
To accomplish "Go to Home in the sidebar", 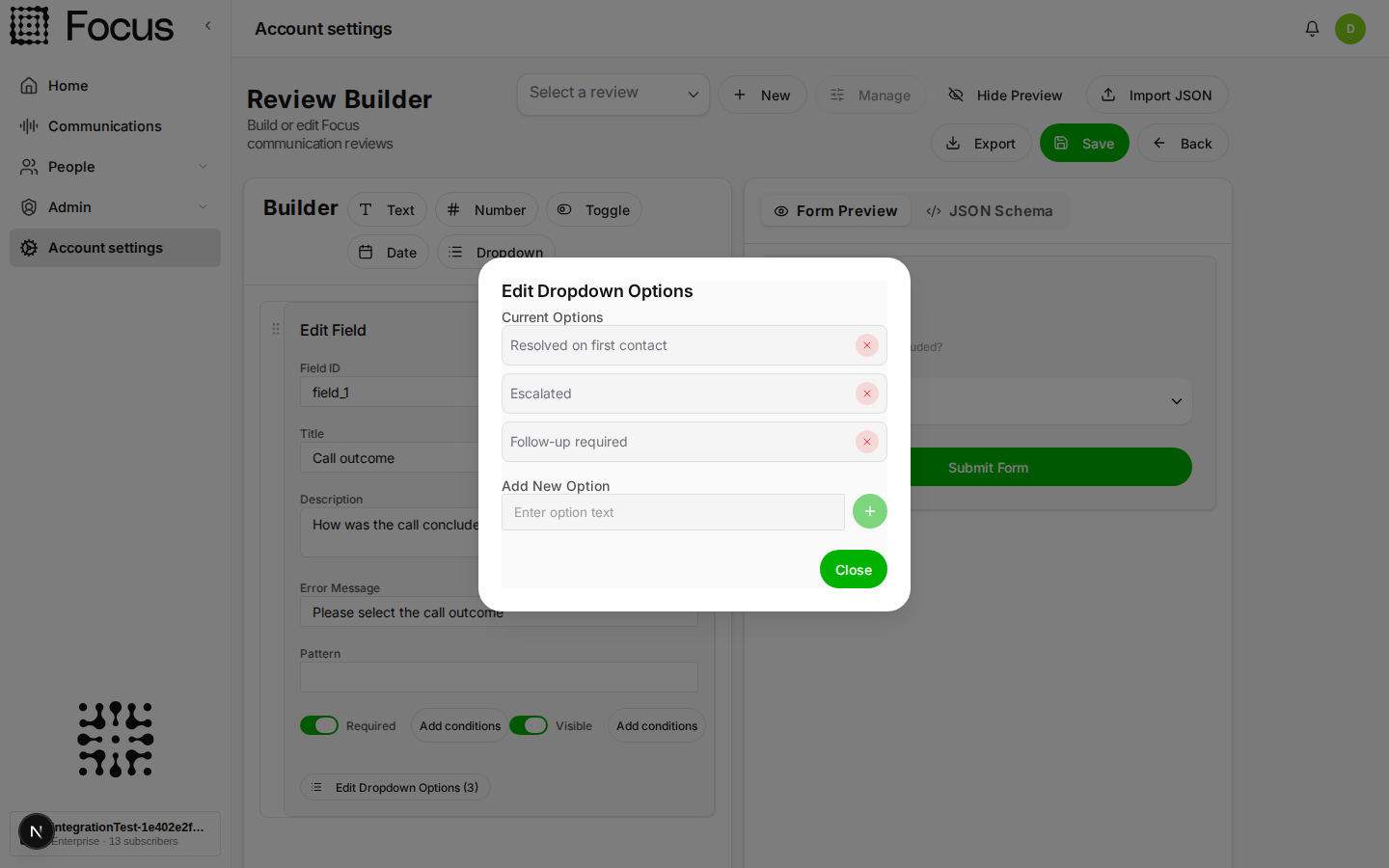I will [115, 86].
